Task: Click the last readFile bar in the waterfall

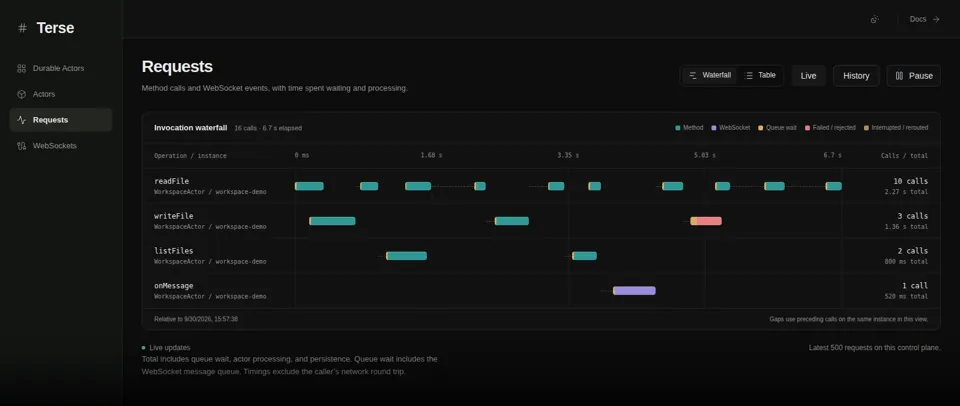Action: click(833, 186)
